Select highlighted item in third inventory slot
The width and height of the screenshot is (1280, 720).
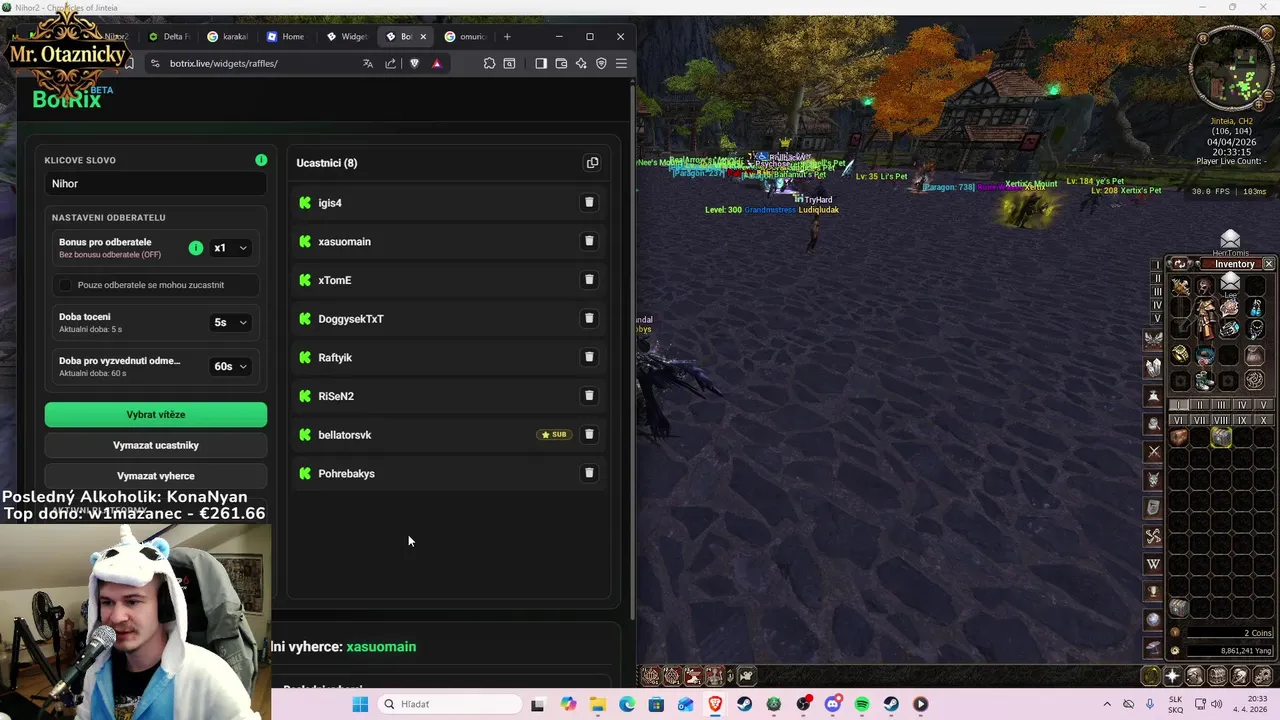(1221, 437)
